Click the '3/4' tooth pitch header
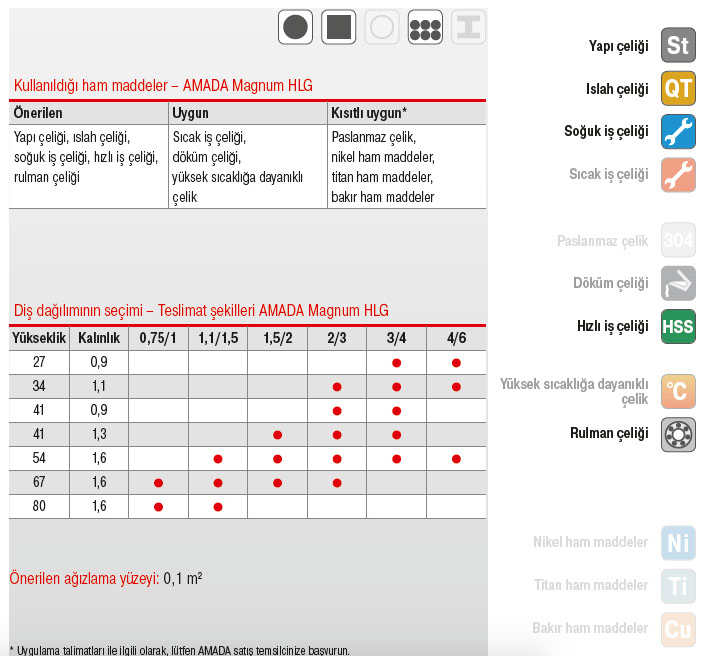The image size is (714, 660). point(397,338)
